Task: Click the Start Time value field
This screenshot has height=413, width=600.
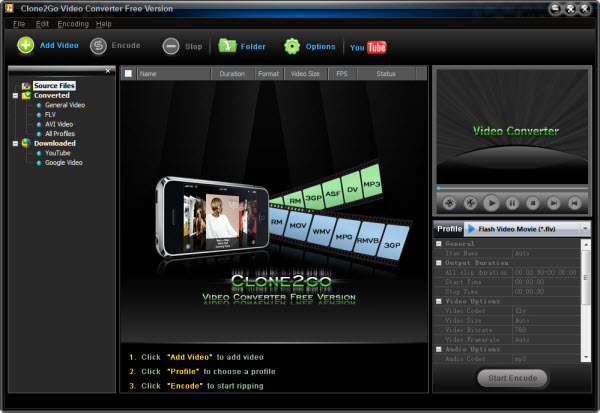Action: (546, 282)
